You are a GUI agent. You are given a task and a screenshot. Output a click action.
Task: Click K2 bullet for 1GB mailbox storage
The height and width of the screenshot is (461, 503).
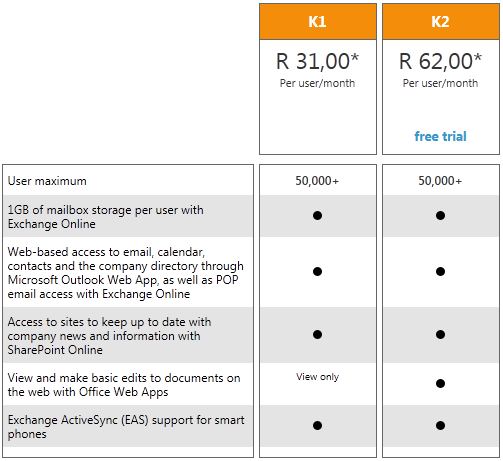pyautogui.click(x=440, y=215)
